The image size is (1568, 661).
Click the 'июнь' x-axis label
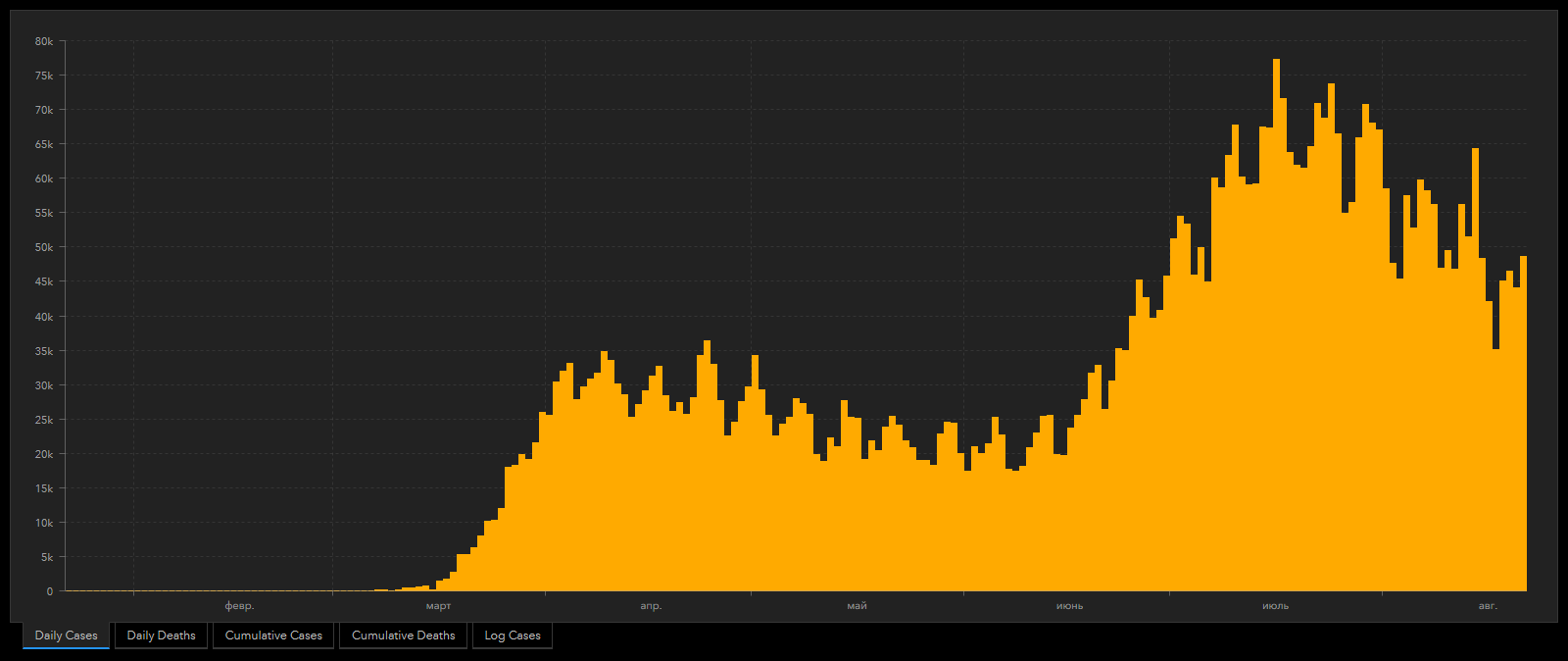[x=1069, y=606]
